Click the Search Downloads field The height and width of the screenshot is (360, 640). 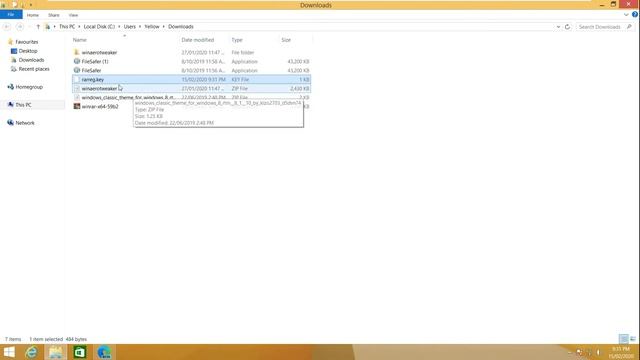point(600,27)
